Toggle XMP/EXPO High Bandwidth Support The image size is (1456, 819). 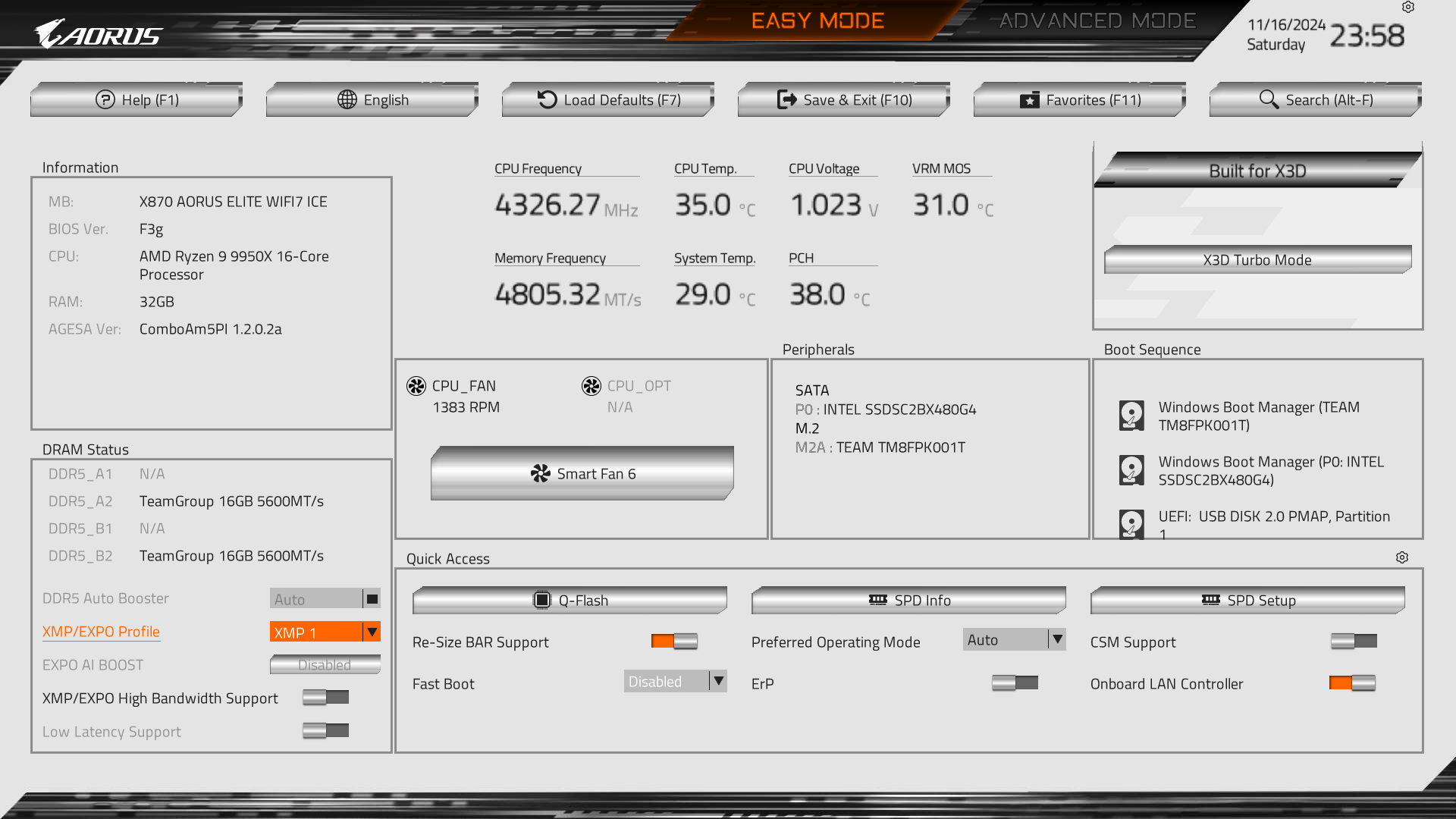[325, 698]
